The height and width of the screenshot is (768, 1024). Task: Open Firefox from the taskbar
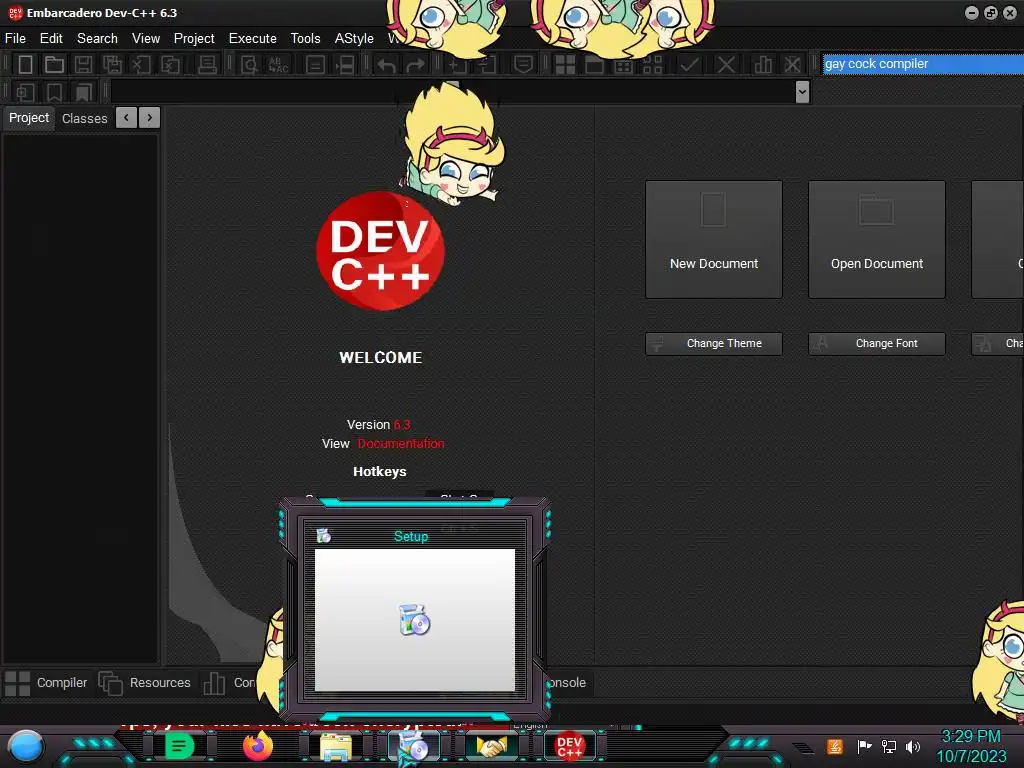(x=257, y=746)
